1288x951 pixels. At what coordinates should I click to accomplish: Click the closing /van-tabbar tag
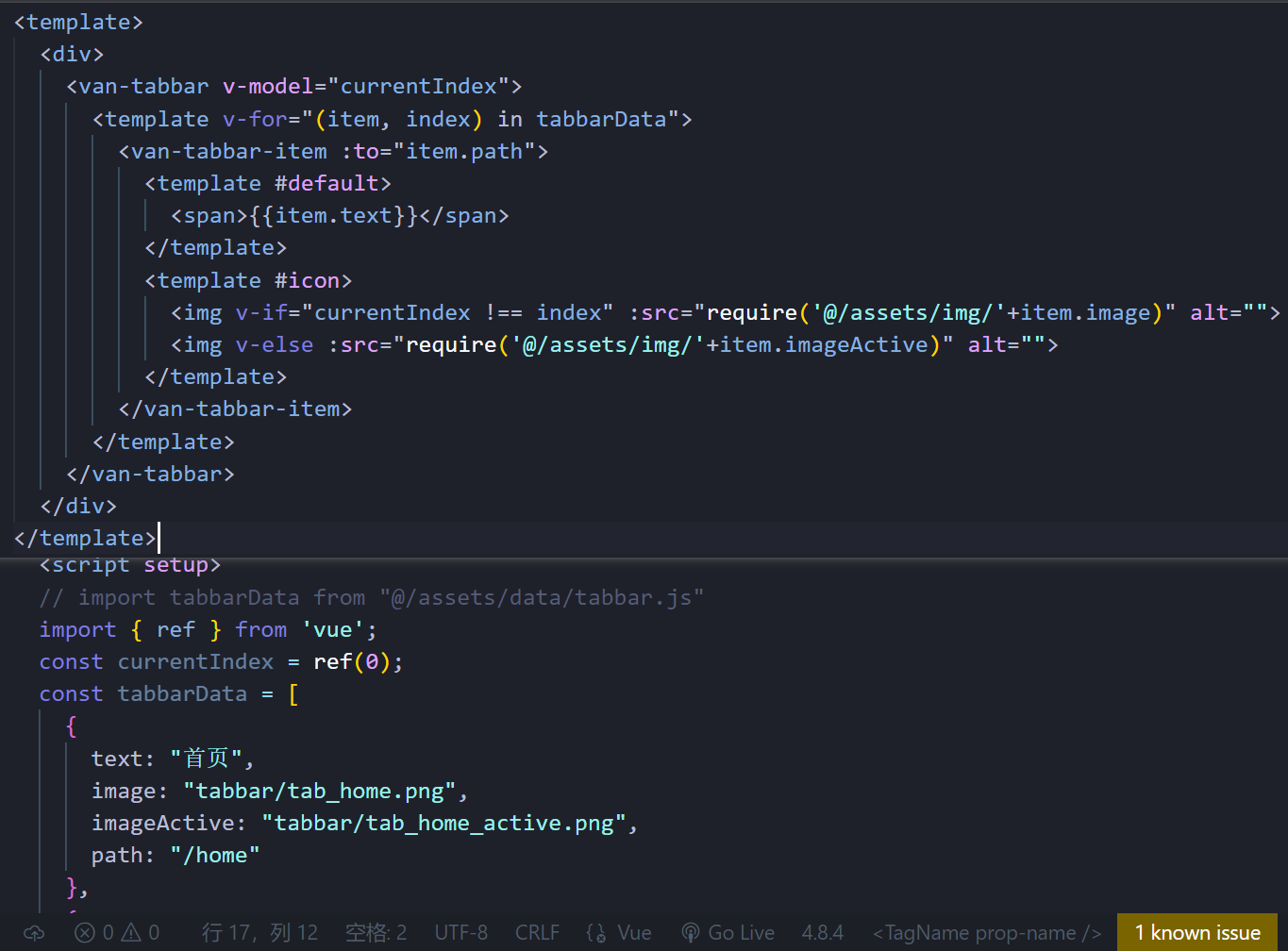tap(150, 474)
